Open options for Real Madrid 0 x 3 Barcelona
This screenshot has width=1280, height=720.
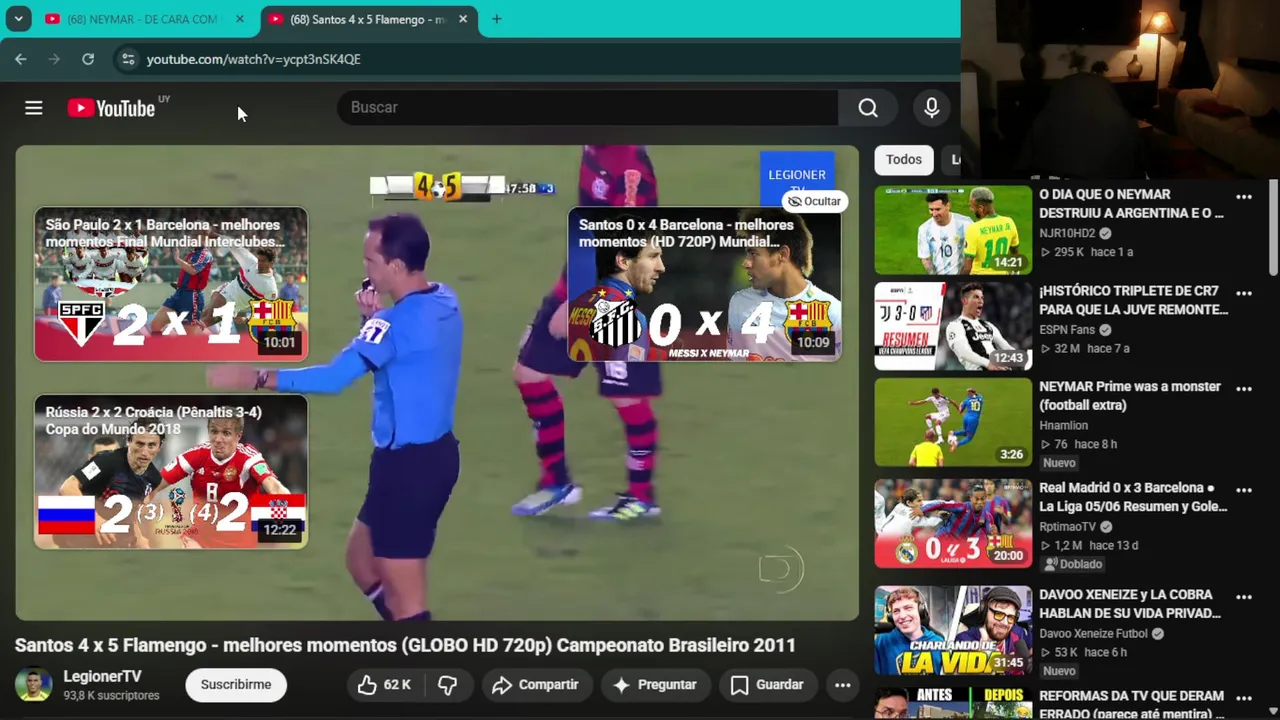pos(1244,491)
